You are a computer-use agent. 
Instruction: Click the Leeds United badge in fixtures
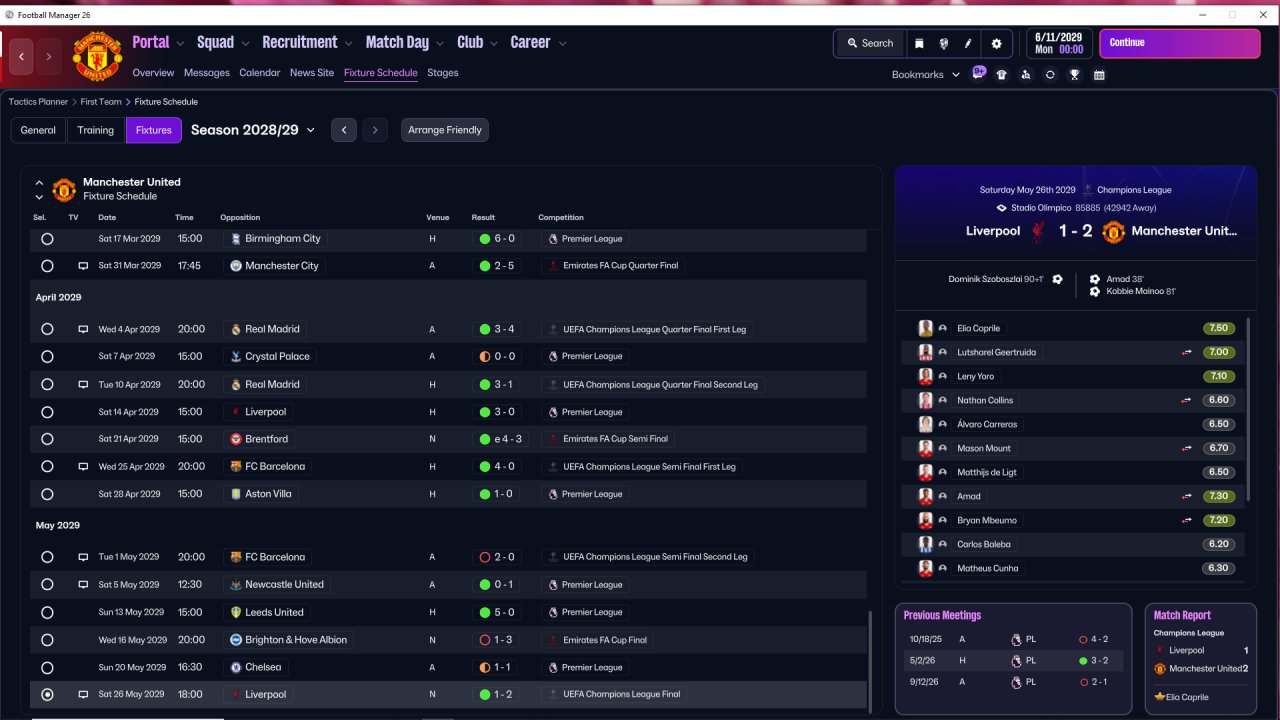(235, 612)
